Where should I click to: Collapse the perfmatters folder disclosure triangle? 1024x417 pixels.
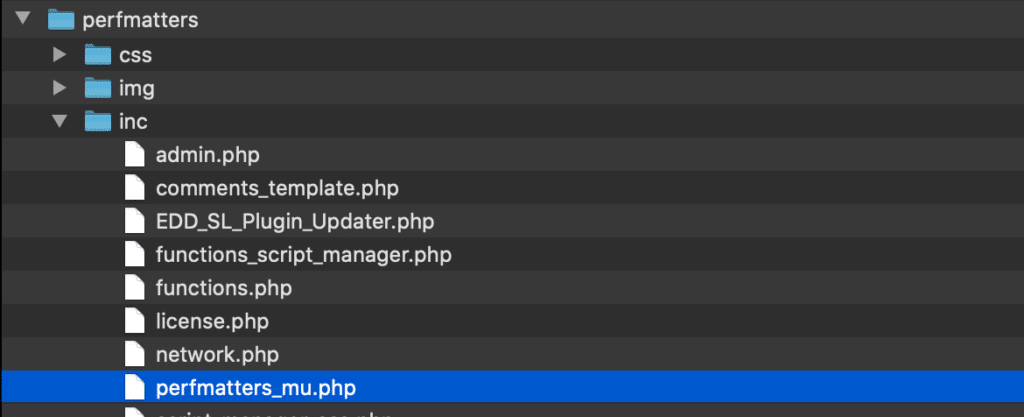pos(24,19)
